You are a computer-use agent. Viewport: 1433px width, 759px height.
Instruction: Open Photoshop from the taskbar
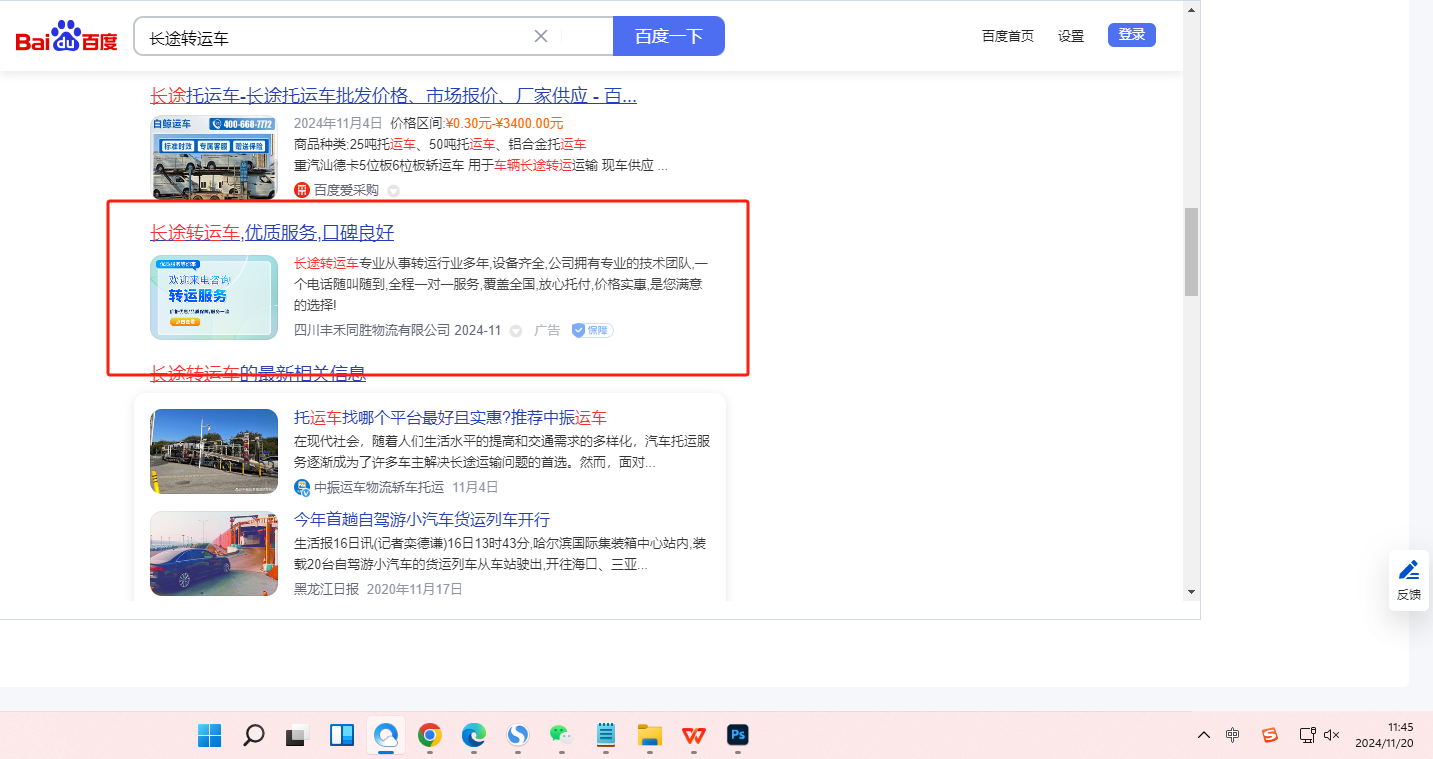[x=738, y=736]
